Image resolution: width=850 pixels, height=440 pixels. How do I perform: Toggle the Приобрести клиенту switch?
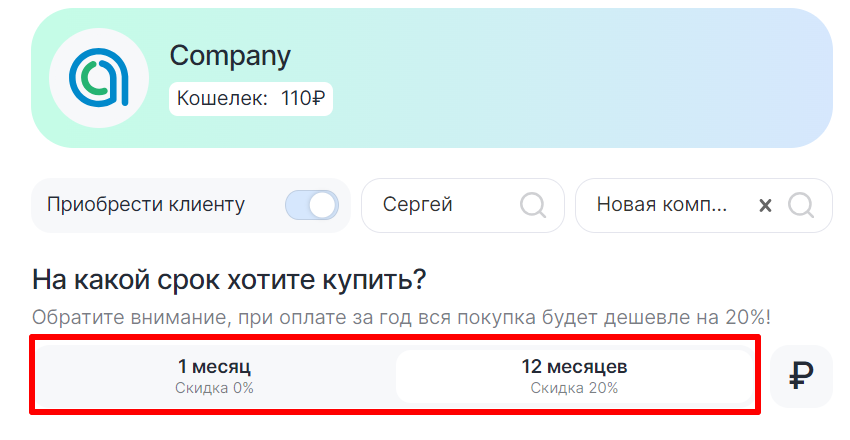[311, 205]
